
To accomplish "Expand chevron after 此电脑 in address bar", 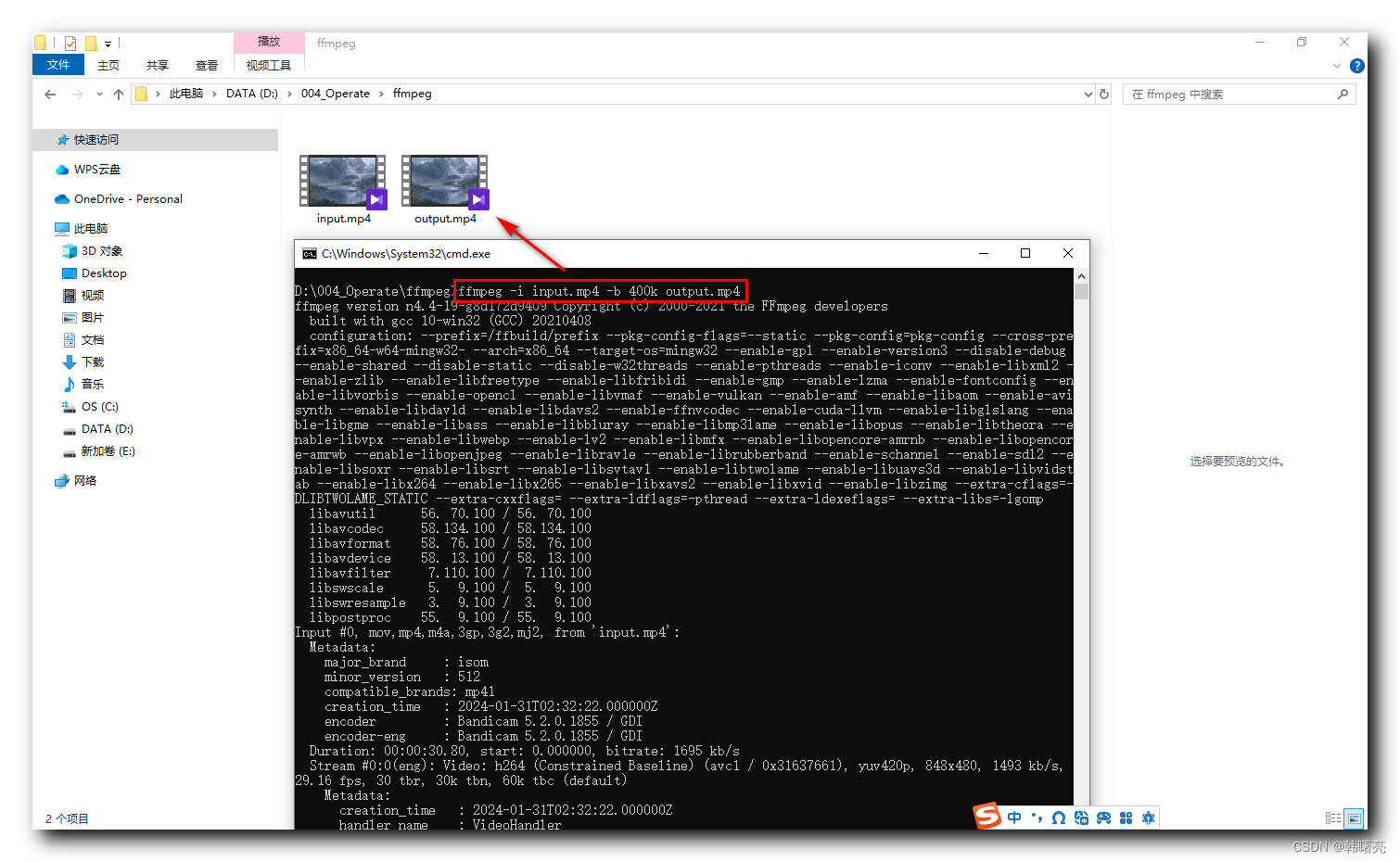I will coord(215,94).
